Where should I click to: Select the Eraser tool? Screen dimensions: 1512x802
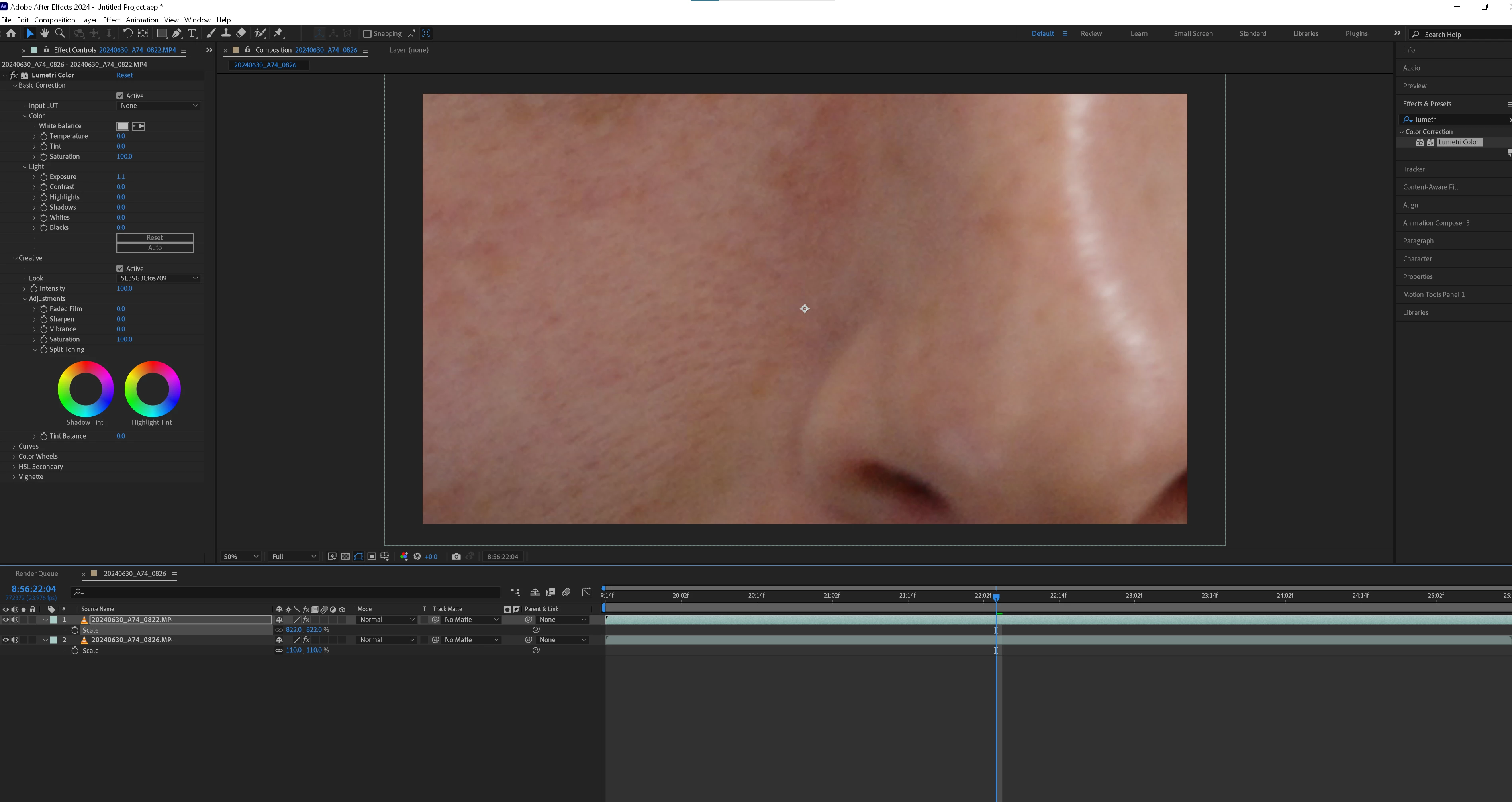(x=241, y=33)
